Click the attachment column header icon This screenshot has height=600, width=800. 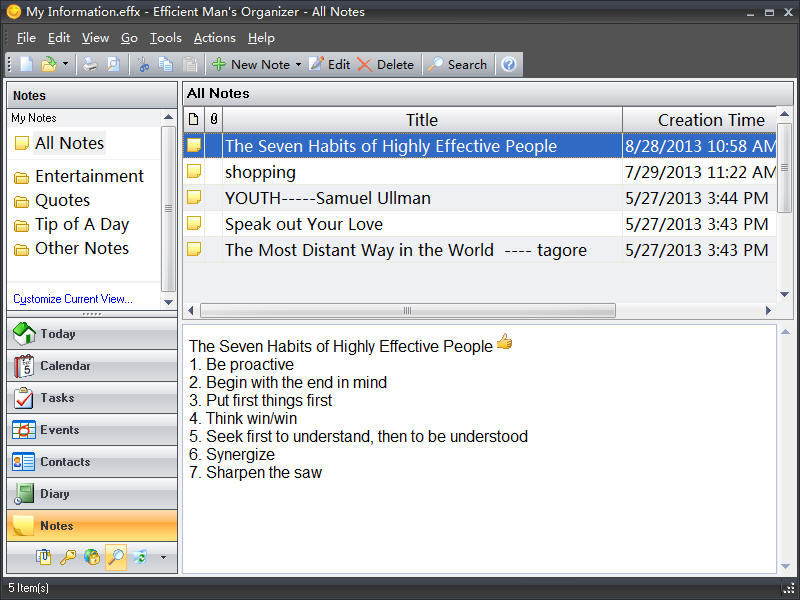[x=214, y=120]
